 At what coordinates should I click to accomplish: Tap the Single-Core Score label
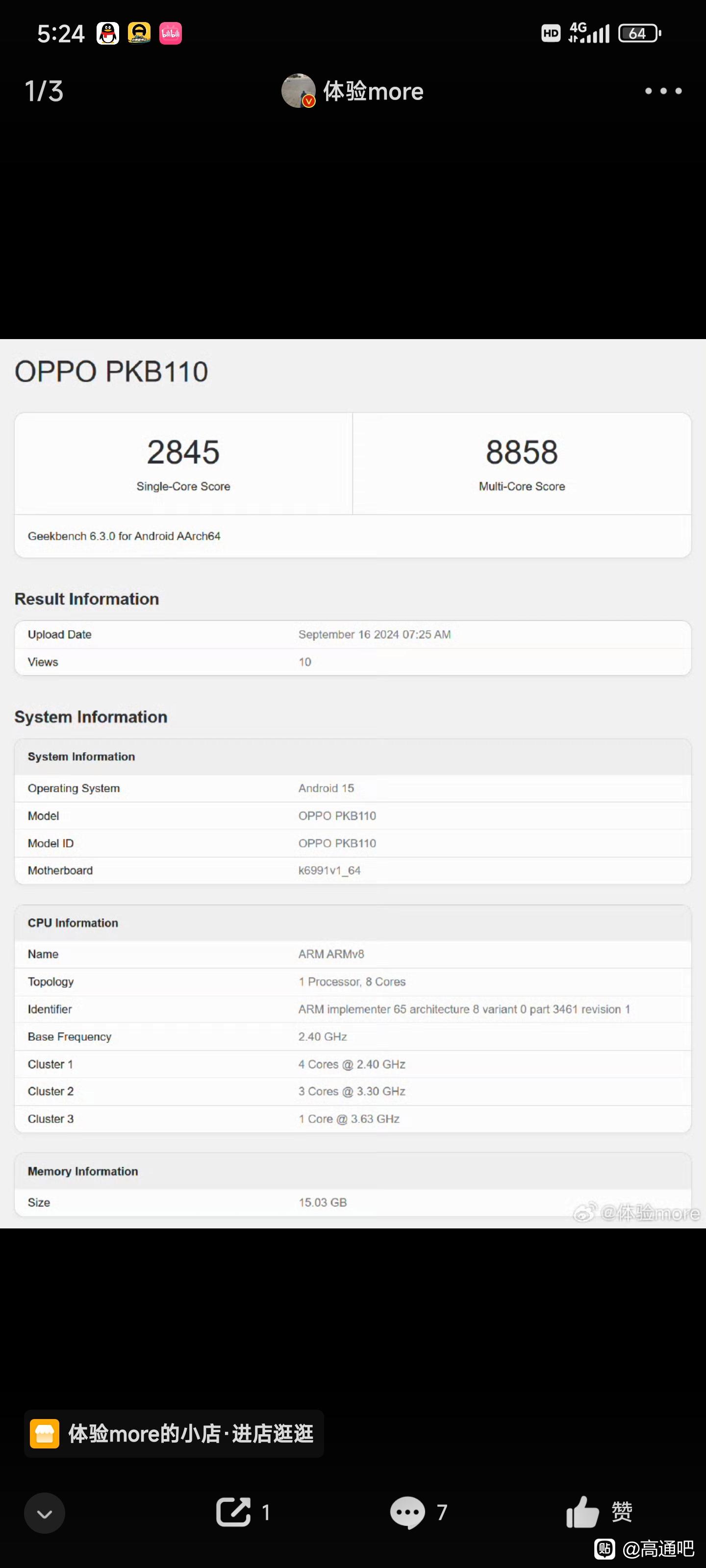tap(183, 487)
